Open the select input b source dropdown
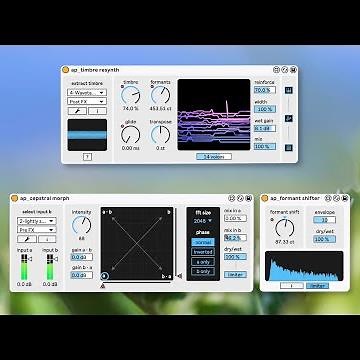 [37, 221]
